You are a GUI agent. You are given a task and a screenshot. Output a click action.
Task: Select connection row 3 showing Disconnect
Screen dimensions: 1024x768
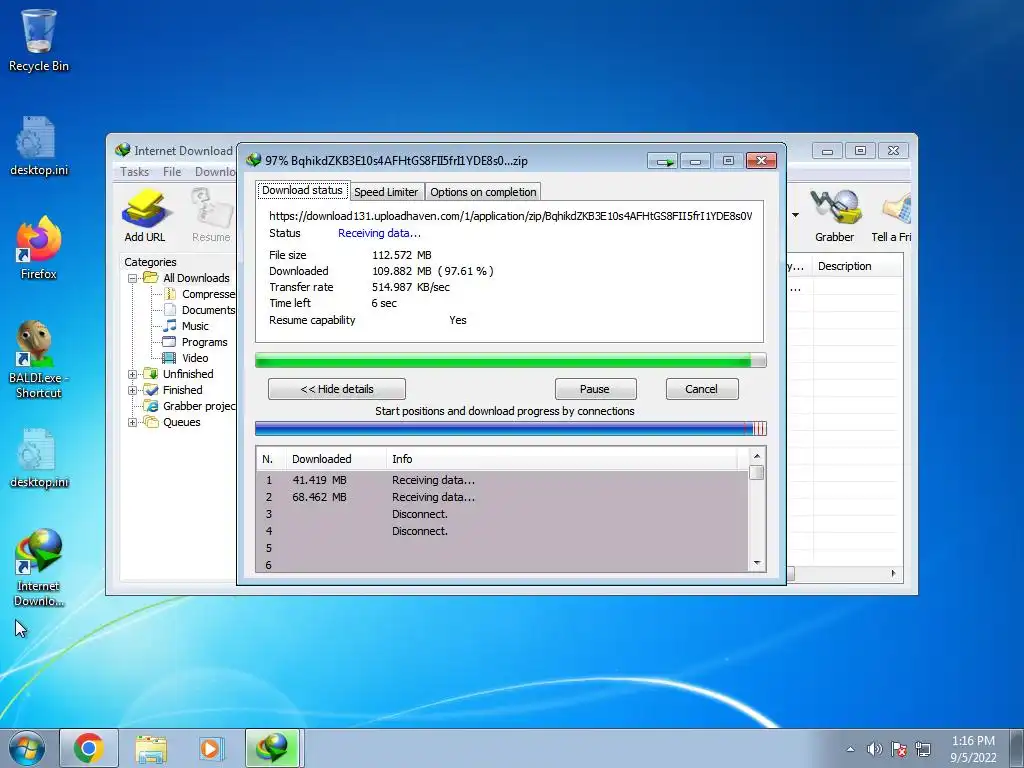(x=502, y=514)
